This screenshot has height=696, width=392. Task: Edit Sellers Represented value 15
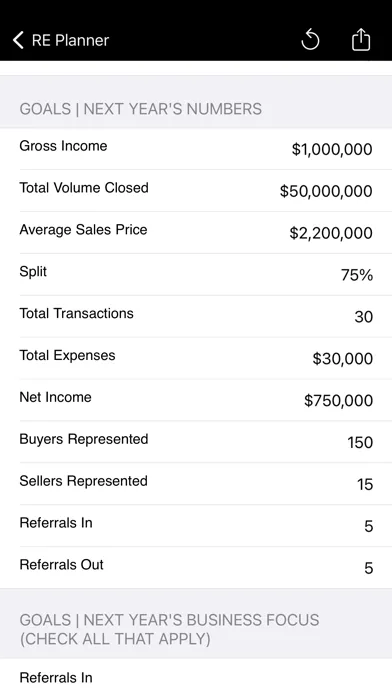(x=364, y=484)
